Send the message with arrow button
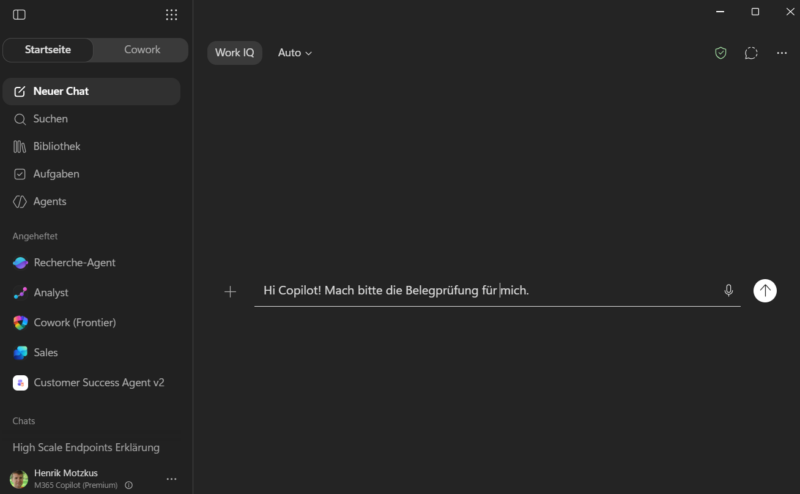 pos(765,291)
